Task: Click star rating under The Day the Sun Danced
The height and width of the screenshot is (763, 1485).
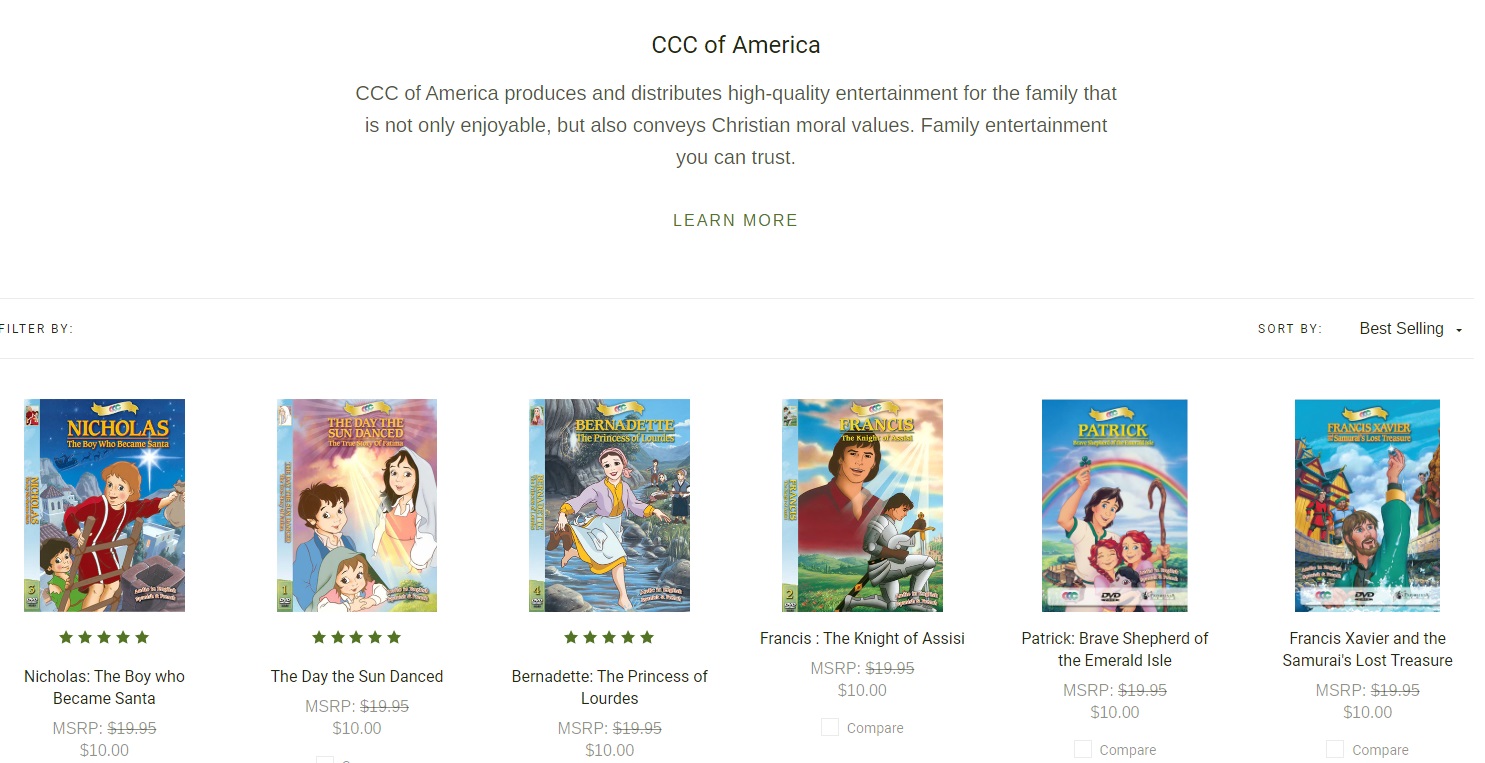Action: click(357, 638)
